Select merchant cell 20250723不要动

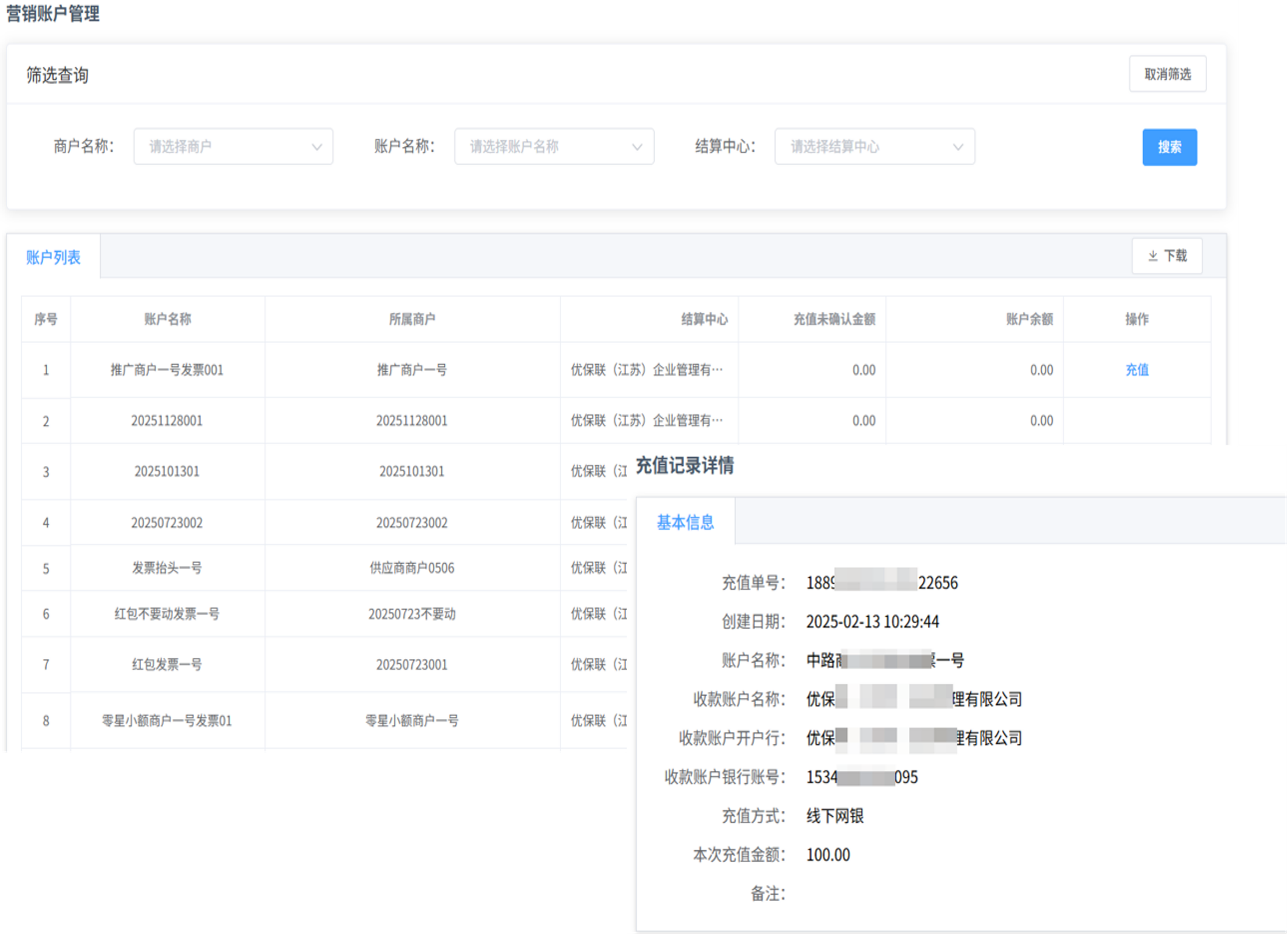click(x=412, y=614)
